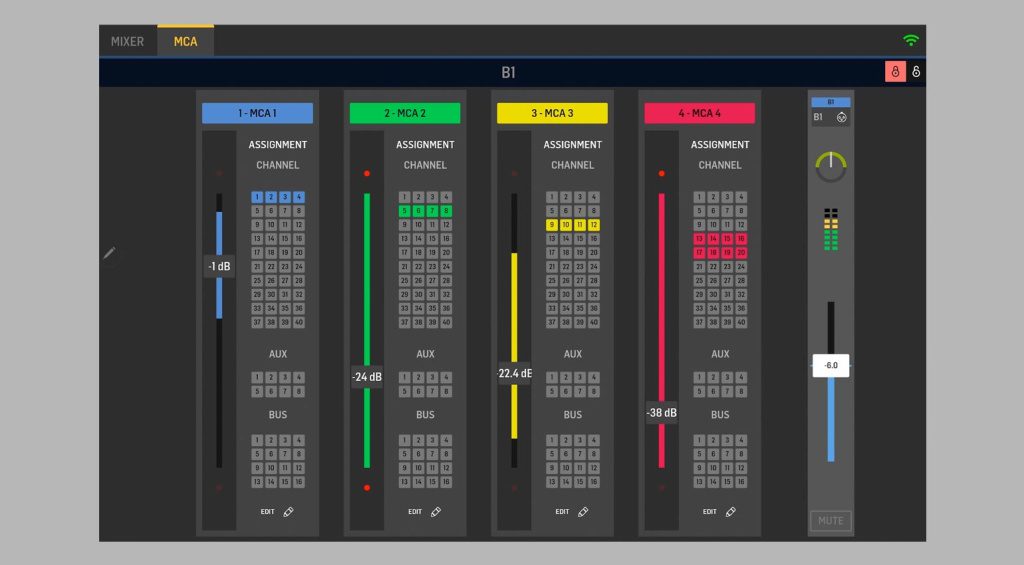
Task: Toggle channel 5 assignment in MCA 2
Action: tap(404, 211)
